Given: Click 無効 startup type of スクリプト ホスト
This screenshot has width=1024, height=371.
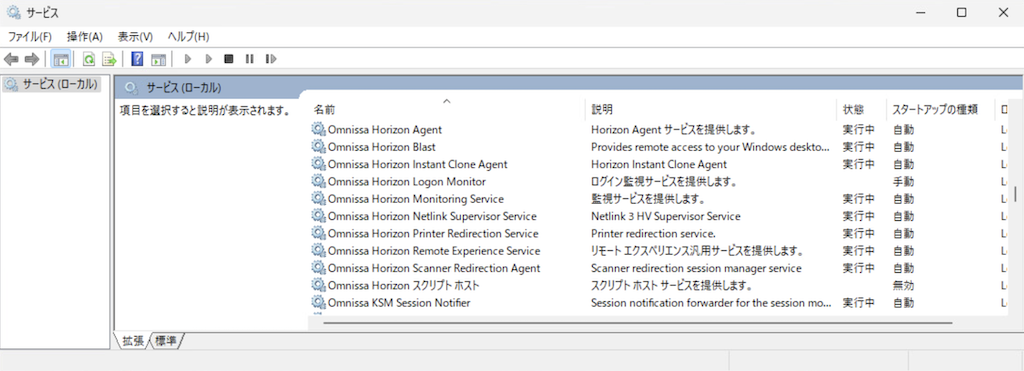Looking at the screenshot, I should coord(903,285).
